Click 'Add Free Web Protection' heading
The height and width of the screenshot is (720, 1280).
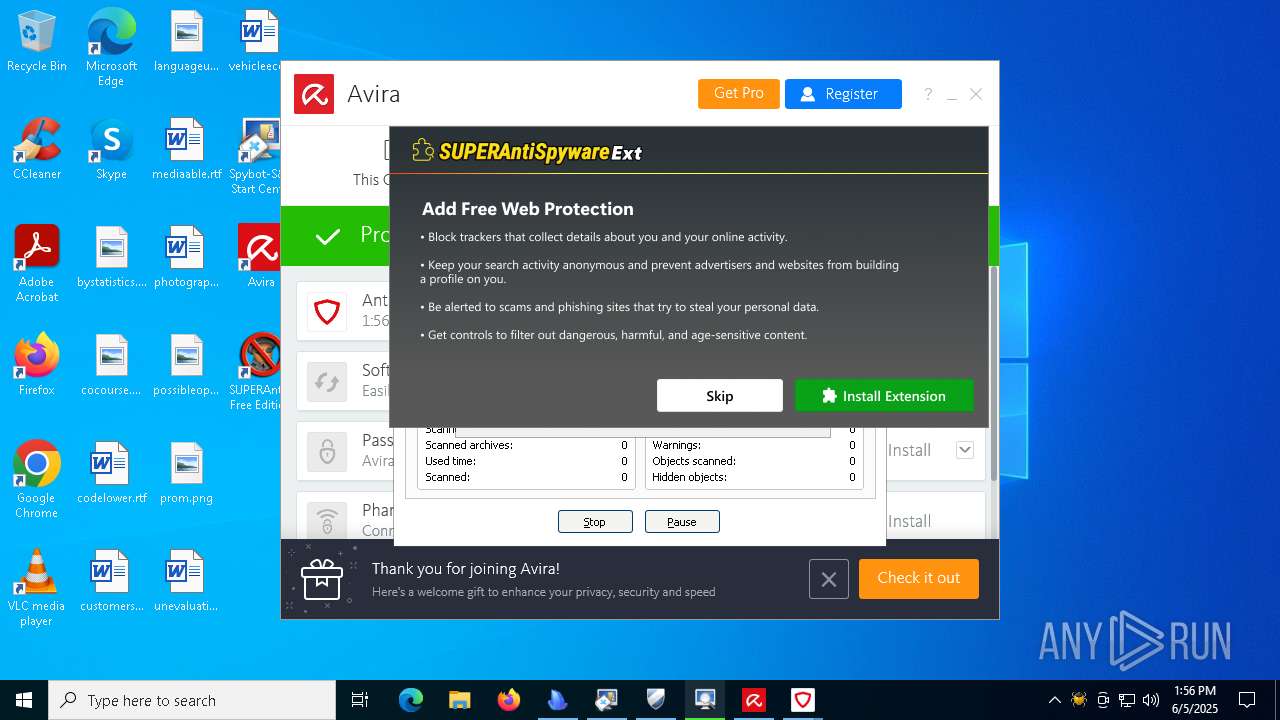[528, 209]
